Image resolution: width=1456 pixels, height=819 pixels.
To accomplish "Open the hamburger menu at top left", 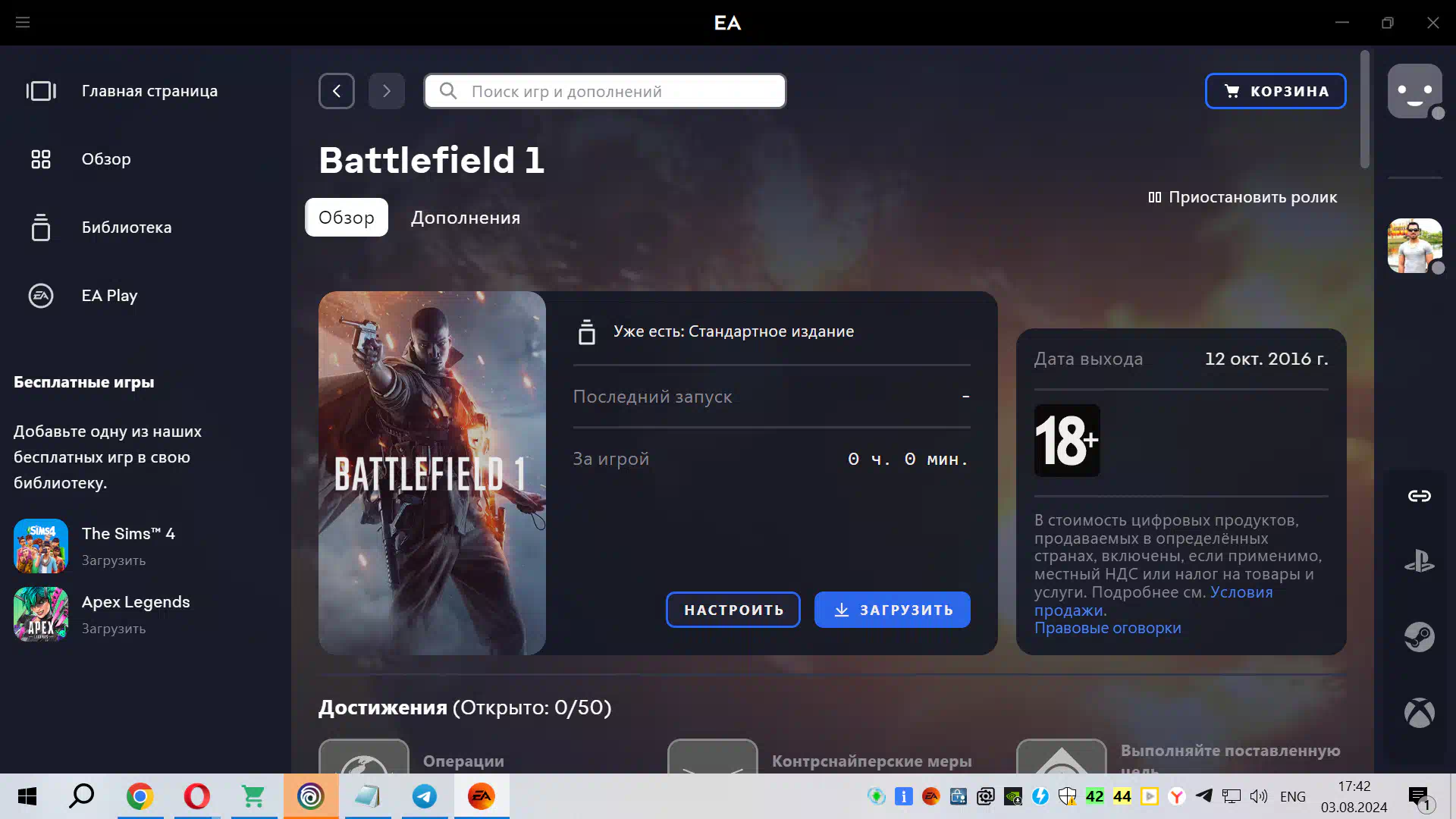I will coord(23,23).
